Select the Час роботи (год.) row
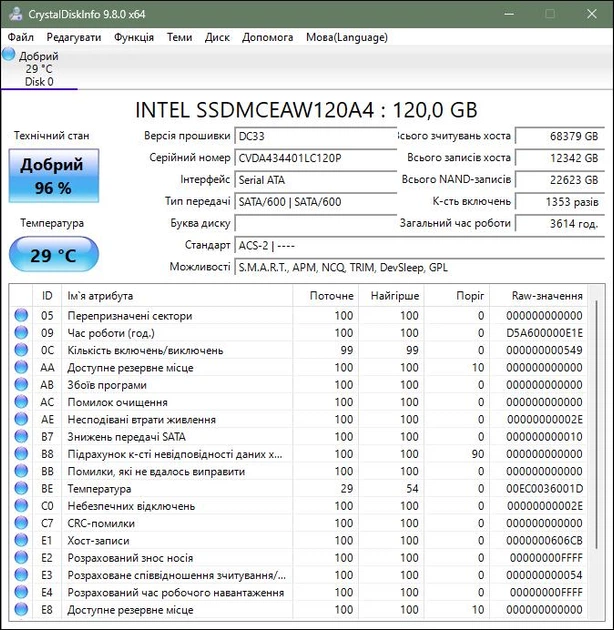Screen dimensions: 614x630 click(x=298, y=333)
